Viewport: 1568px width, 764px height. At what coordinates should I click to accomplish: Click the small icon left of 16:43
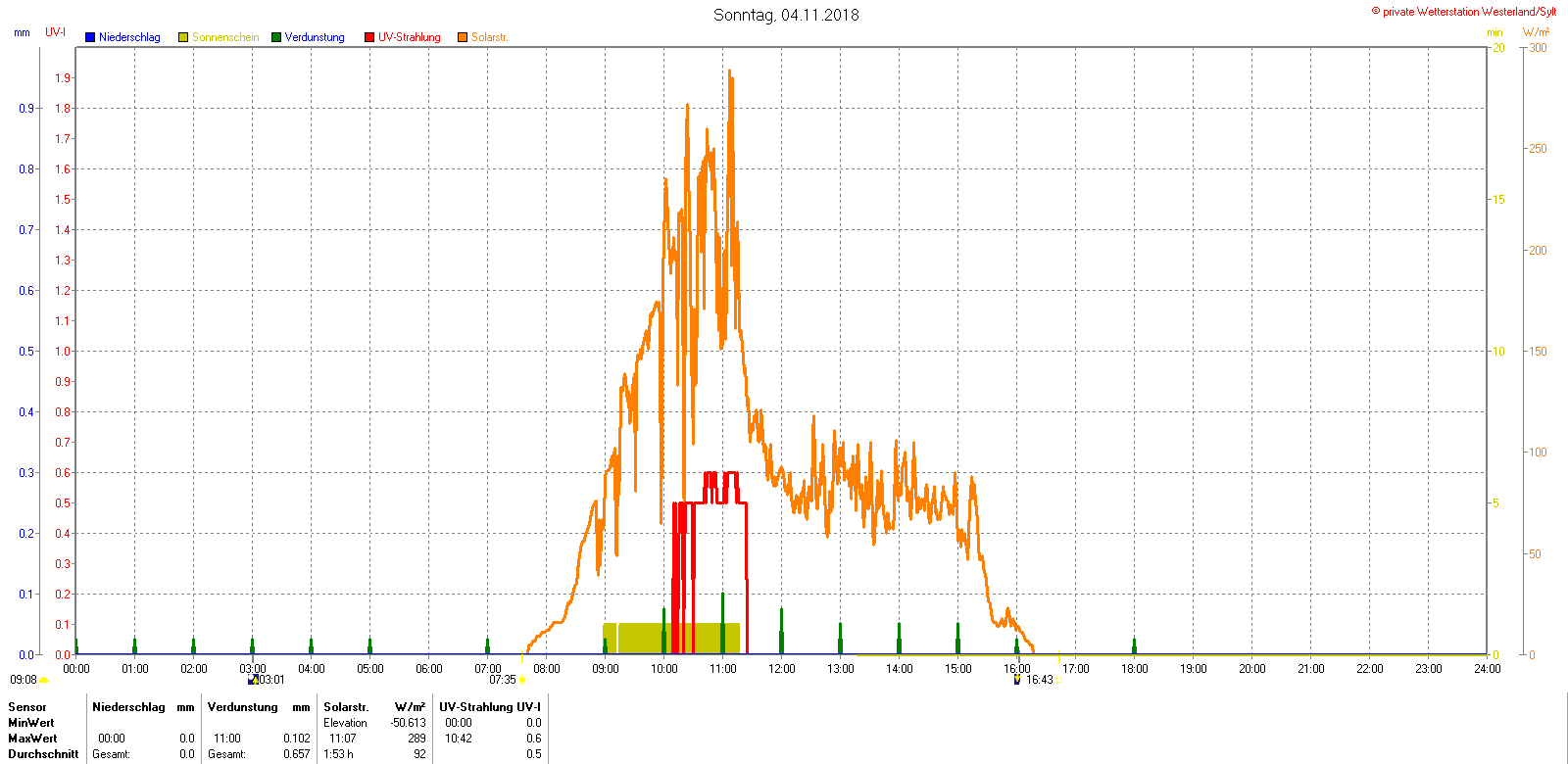[x=1017, y=679]
